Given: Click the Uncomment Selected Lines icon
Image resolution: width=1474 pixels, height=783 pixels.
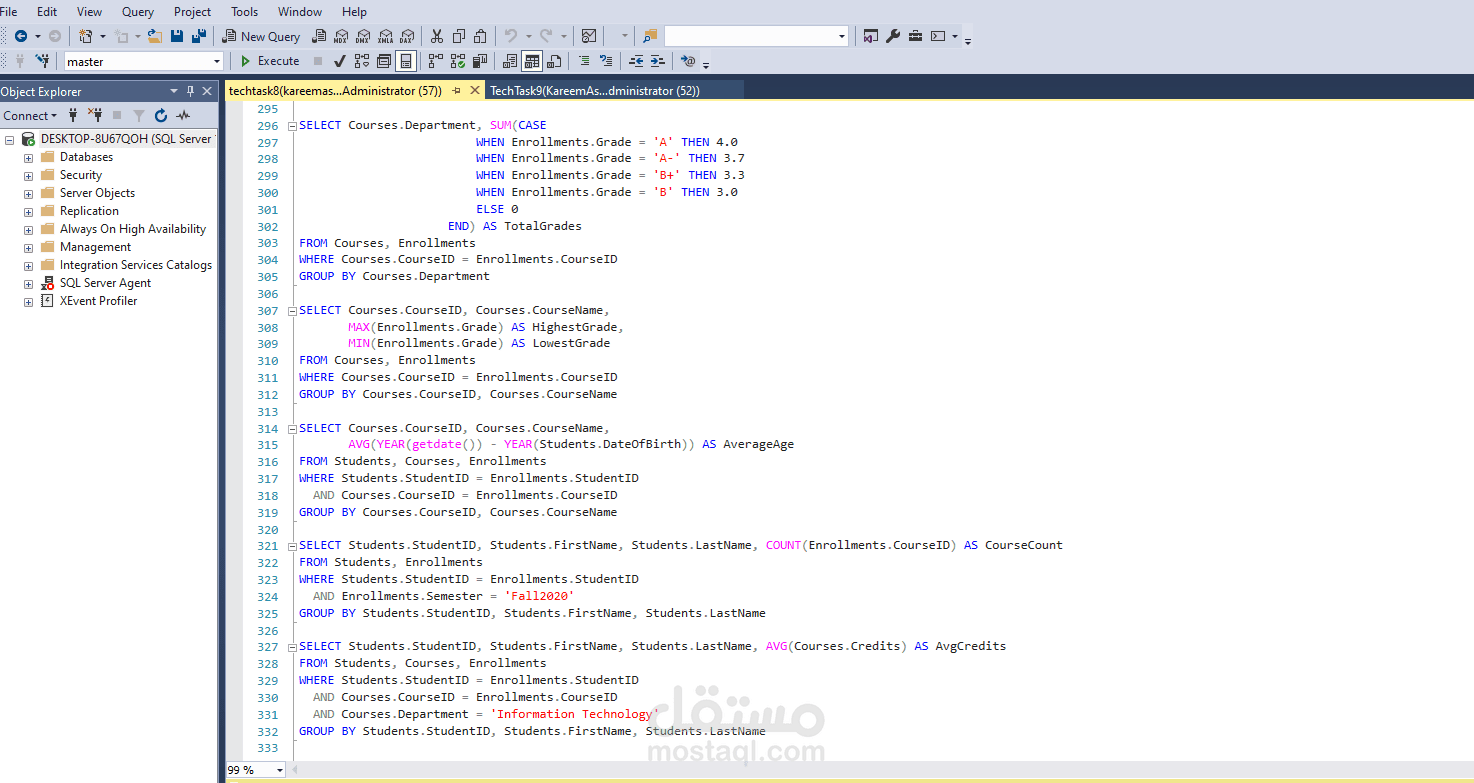Looking at the screenshot, I should (x=605, y=61).
